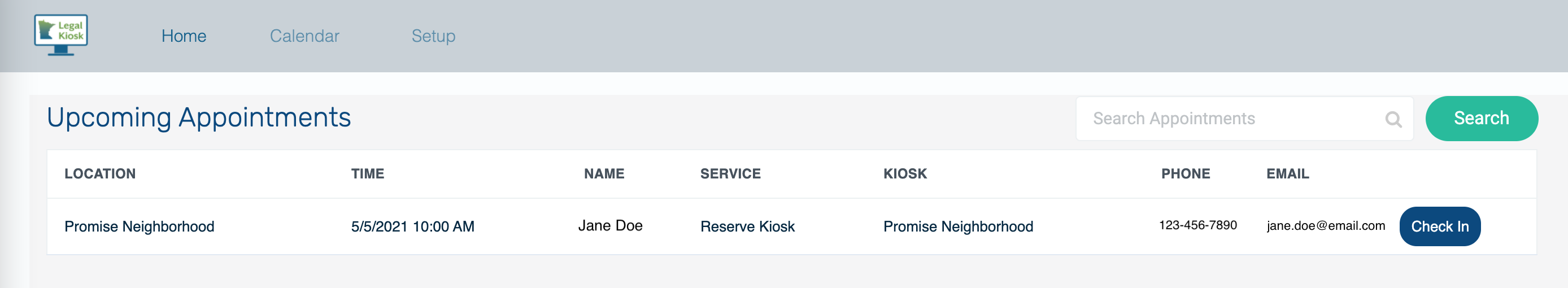The height and width of the screenshot is (288, 1568).
Task: Click the green Search button
Action: 1482,118
